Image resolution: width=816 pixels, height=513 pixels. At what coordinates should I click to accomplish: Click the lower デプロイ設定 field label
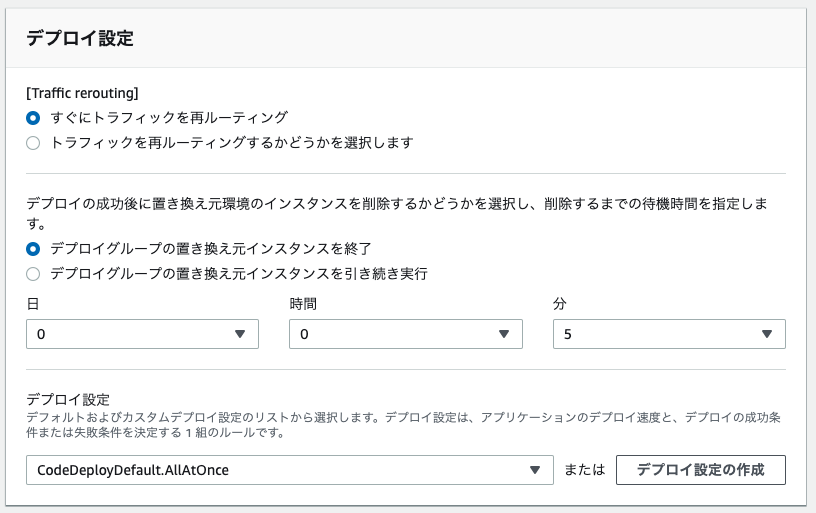[x=60, y=399]
